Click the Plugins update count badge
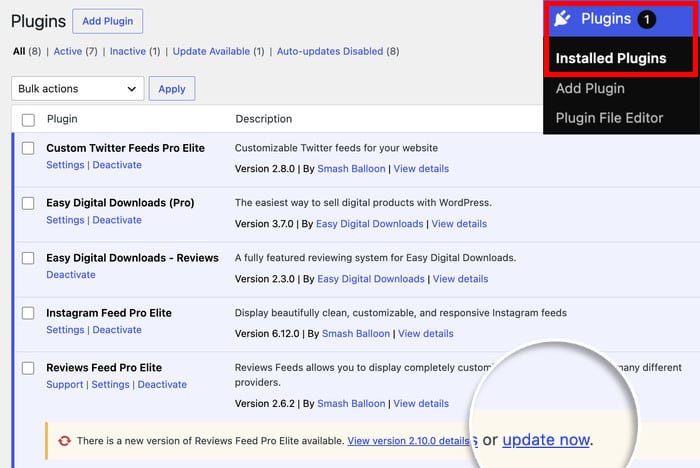Image resolution: width=700 pixels, height=468 pixels. (646, 19)
